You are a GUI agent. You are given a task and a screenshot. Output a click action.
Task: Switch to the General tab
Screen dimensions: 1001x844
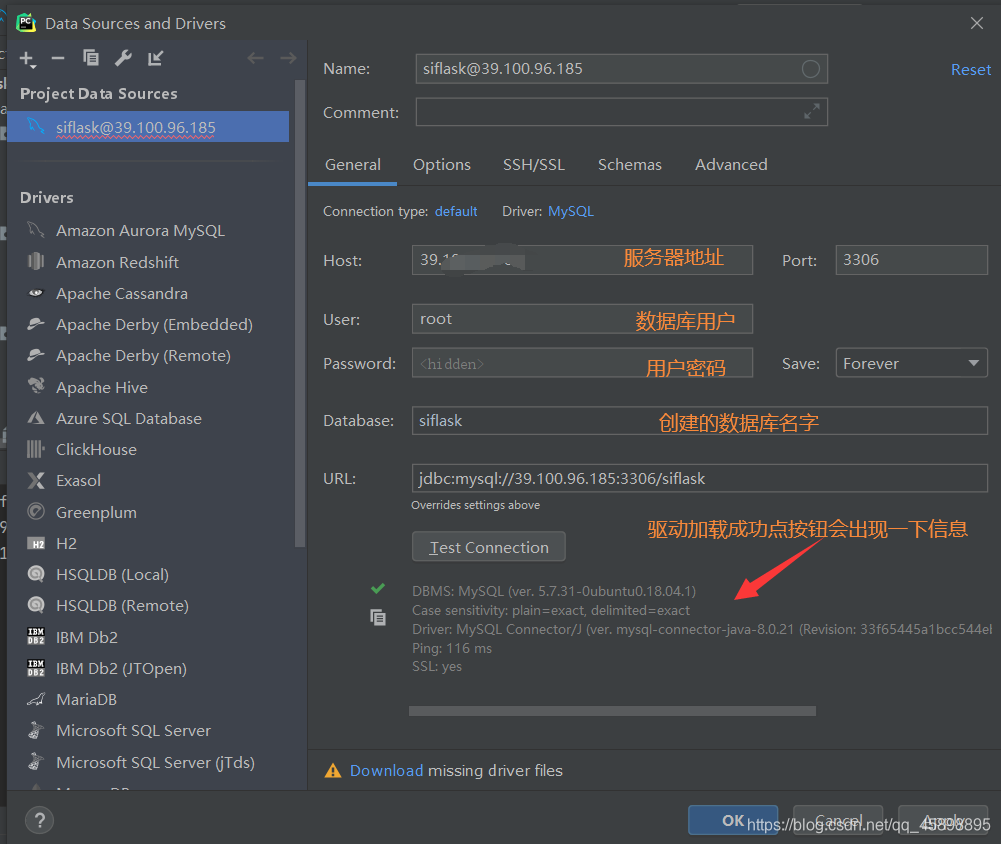coord(352,165)
